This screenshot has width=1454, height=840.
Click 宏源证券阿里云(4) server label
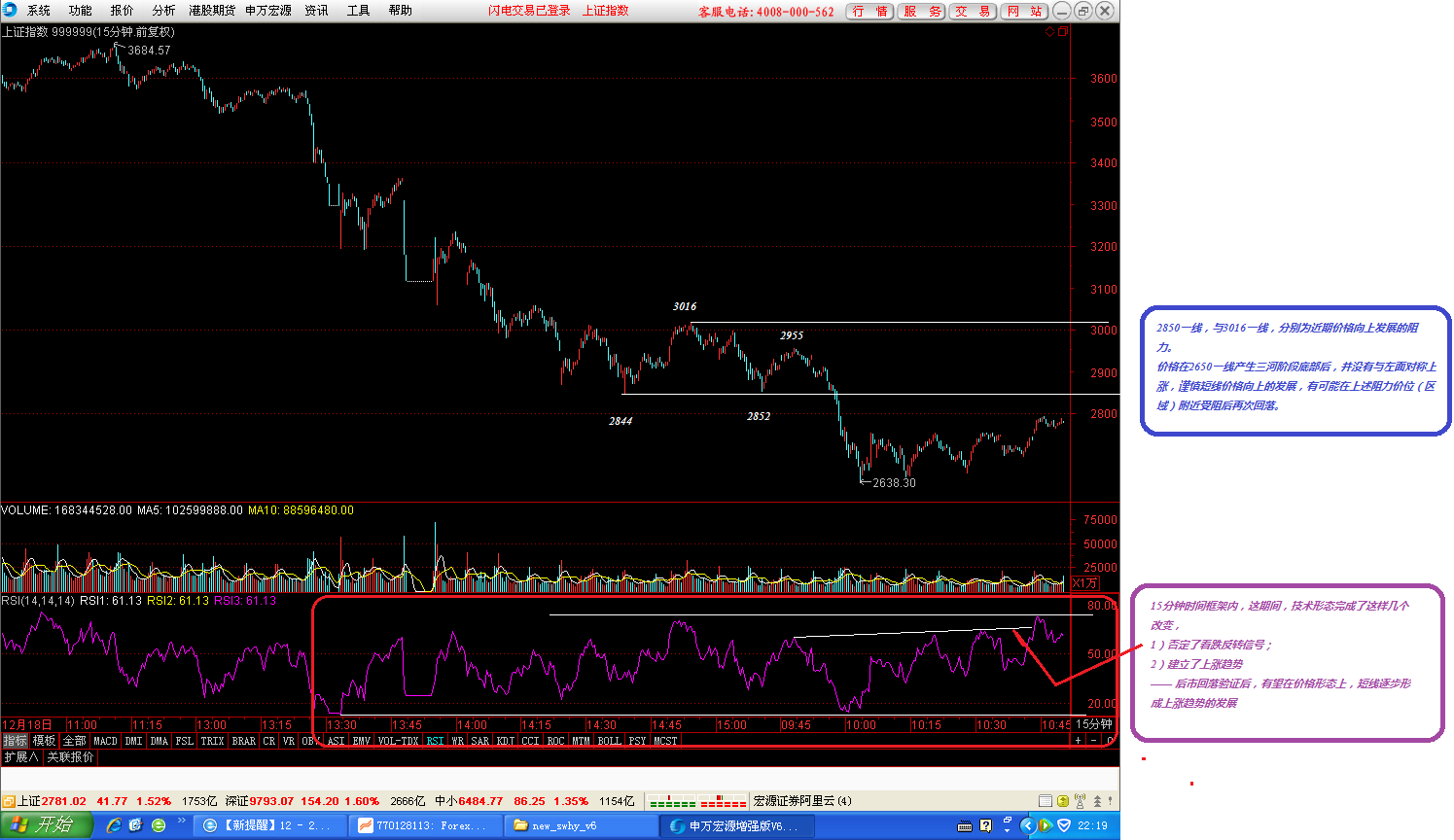802,801
